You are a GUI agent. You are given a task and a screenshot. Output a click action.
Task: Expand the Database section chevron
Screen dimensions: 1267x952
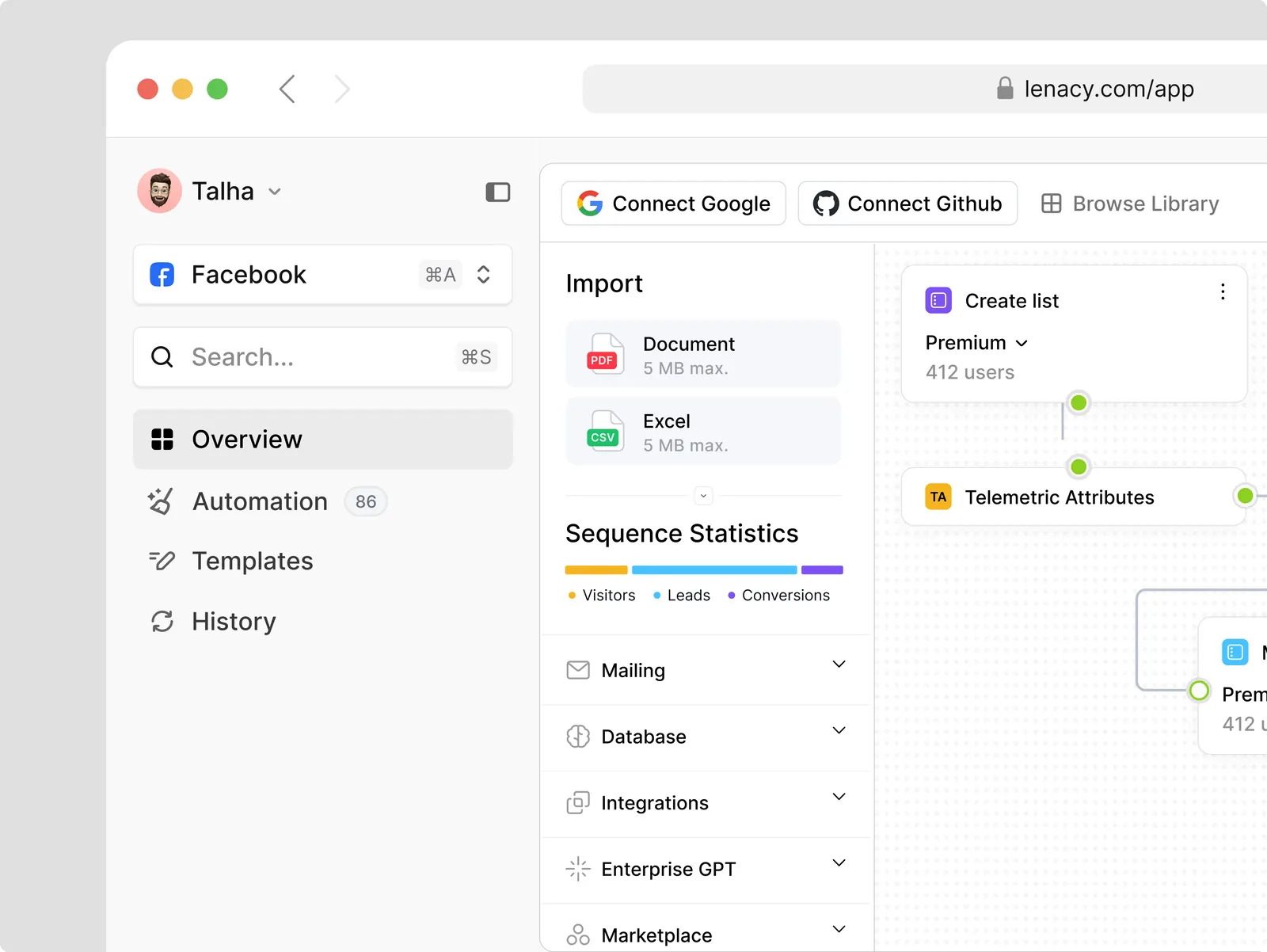[x=839, y=730]
